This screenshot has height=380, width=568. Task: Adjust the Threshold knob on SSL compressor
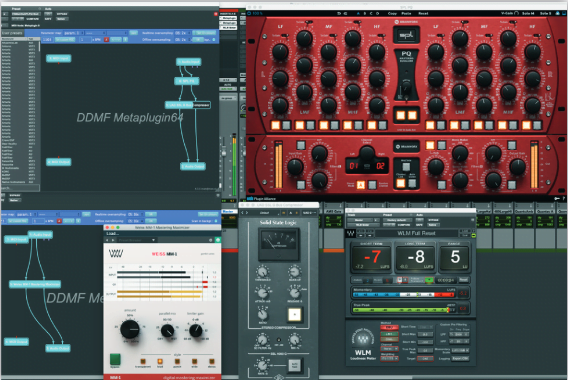point(262,271)
